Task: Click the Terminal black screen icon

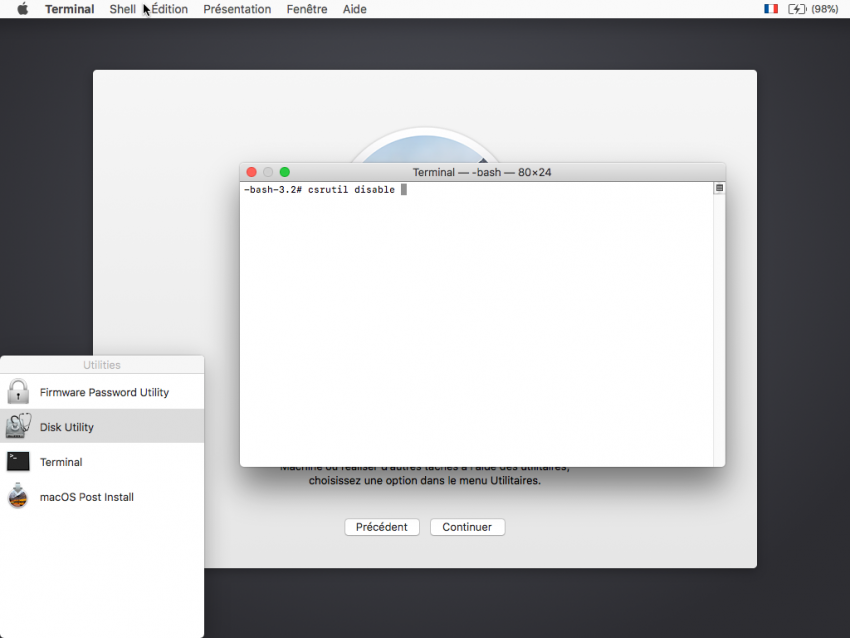Action: tap(18, 461)
